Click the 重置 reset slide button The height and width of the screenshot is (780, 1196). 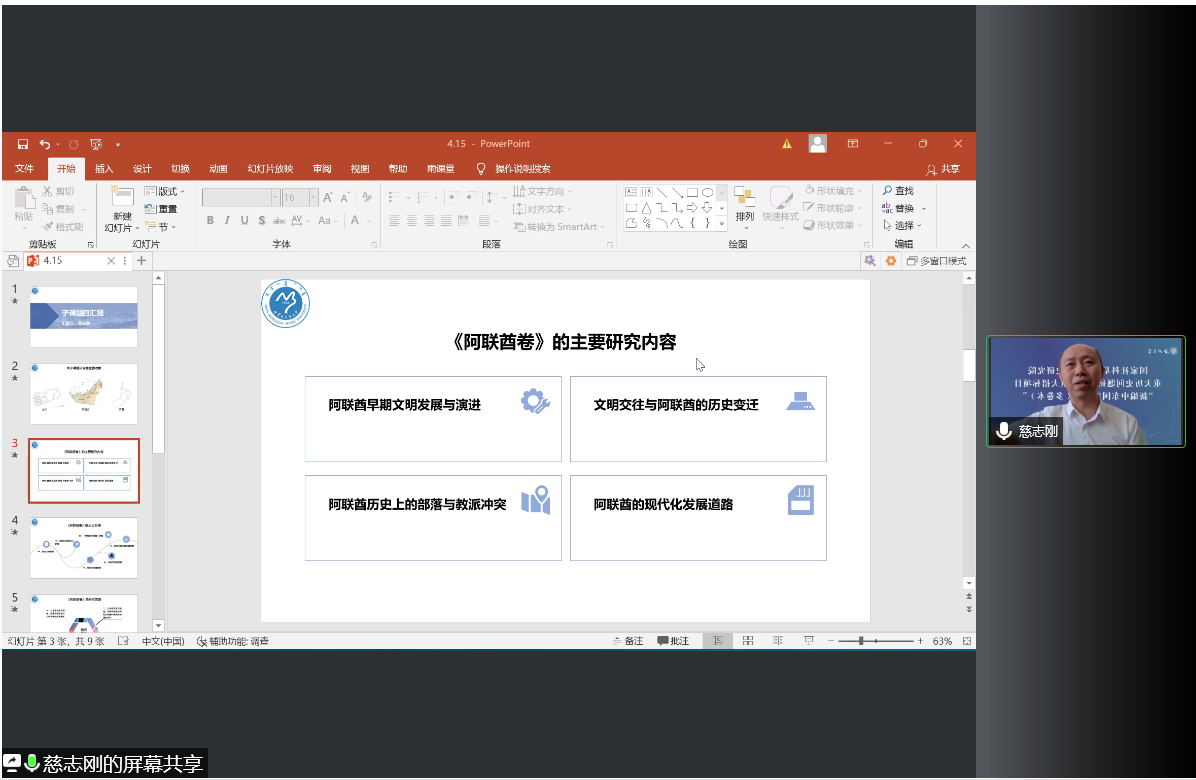click(161, 209)
